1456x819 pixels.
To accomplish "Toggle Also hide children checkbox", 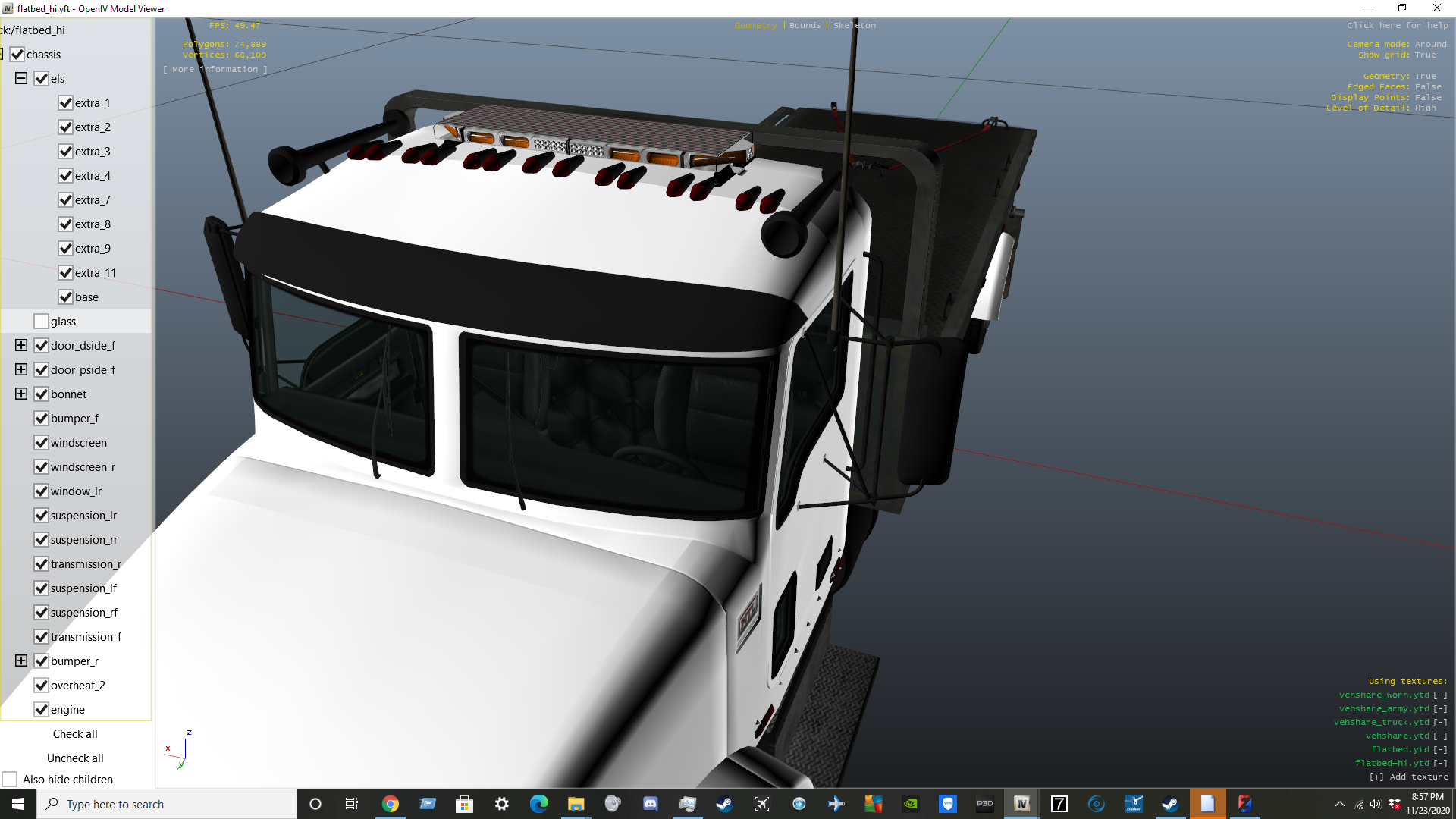I will [10, 780].
